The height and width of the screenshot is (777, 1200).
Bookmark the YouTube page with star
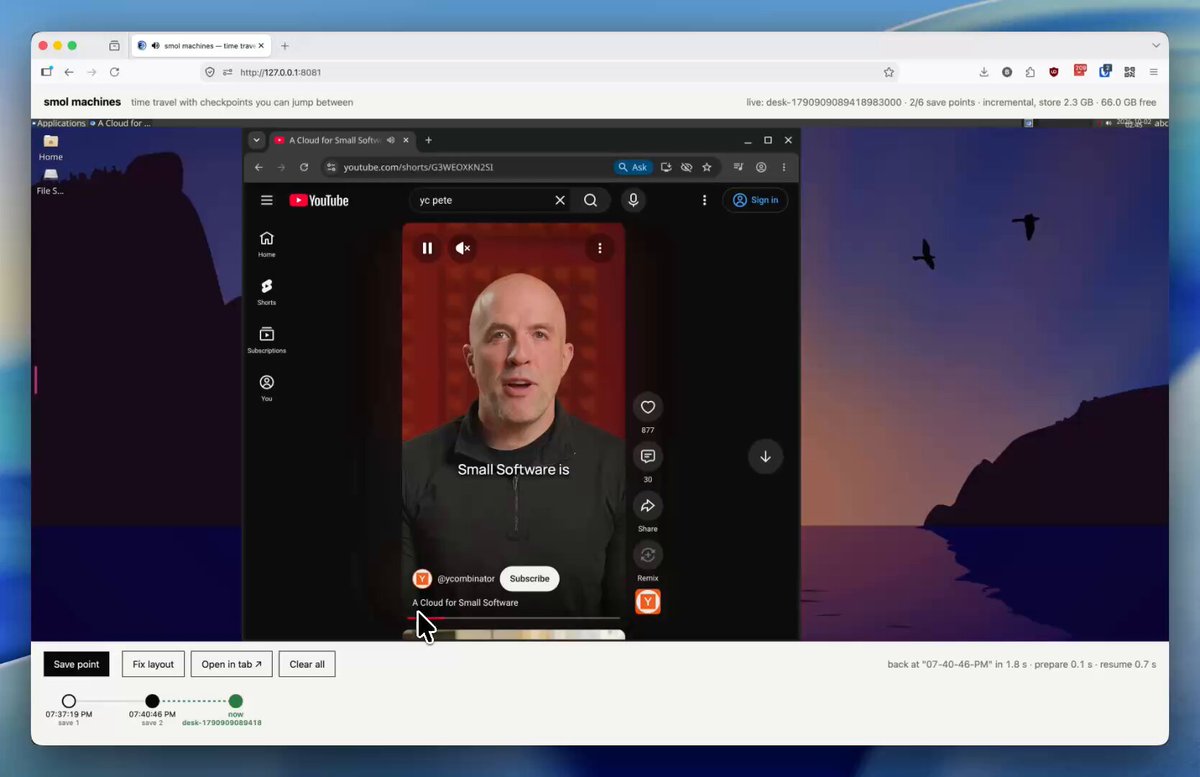(707, 167)
